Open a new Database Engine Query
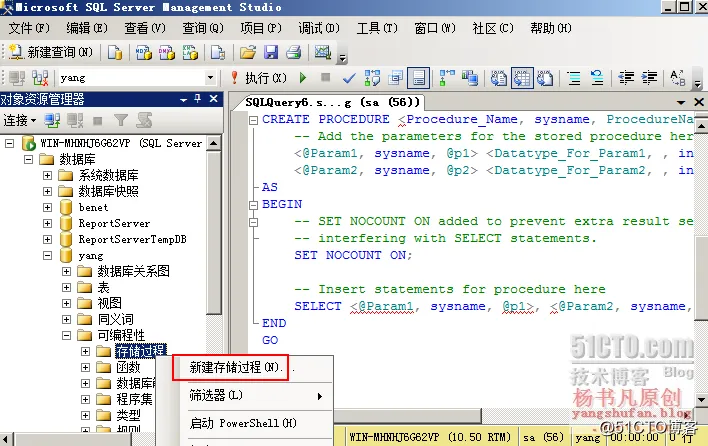 [115, 52]
